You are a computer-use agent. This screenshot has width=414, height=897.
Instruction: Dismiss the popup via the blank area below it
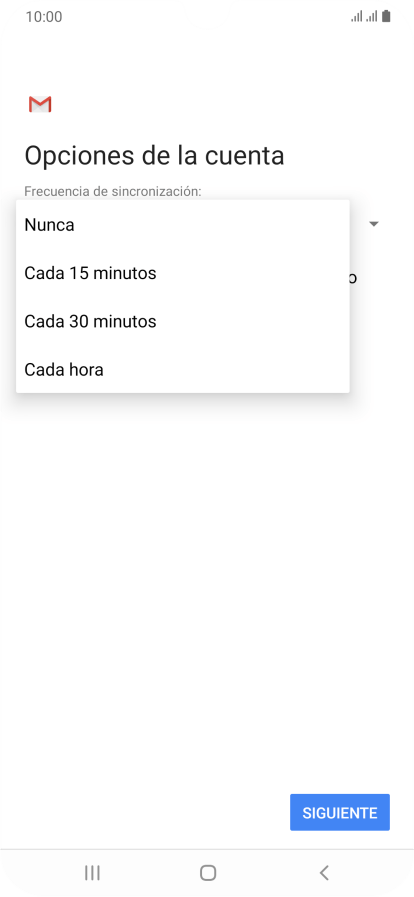207,572
